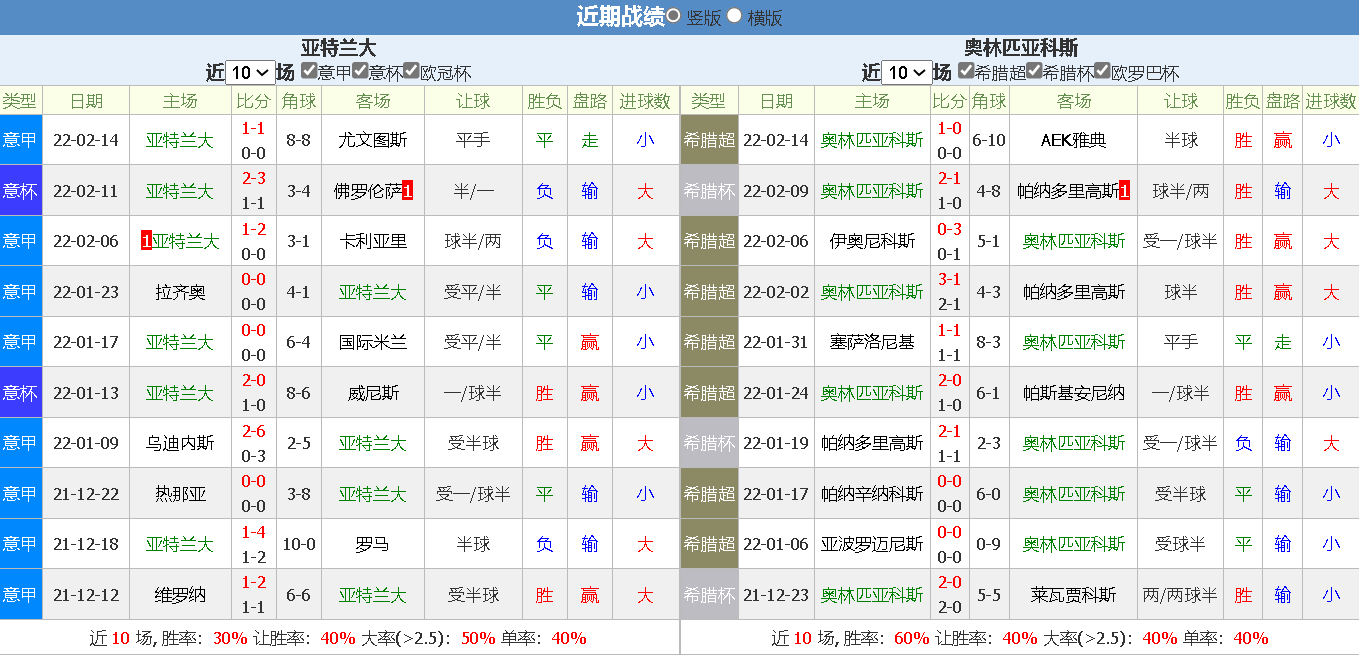Image resolution: width=1359 pixels, height=655 pixels.
Task: Uncheck the 希腊超 checkbox
Action: (966, 71)
